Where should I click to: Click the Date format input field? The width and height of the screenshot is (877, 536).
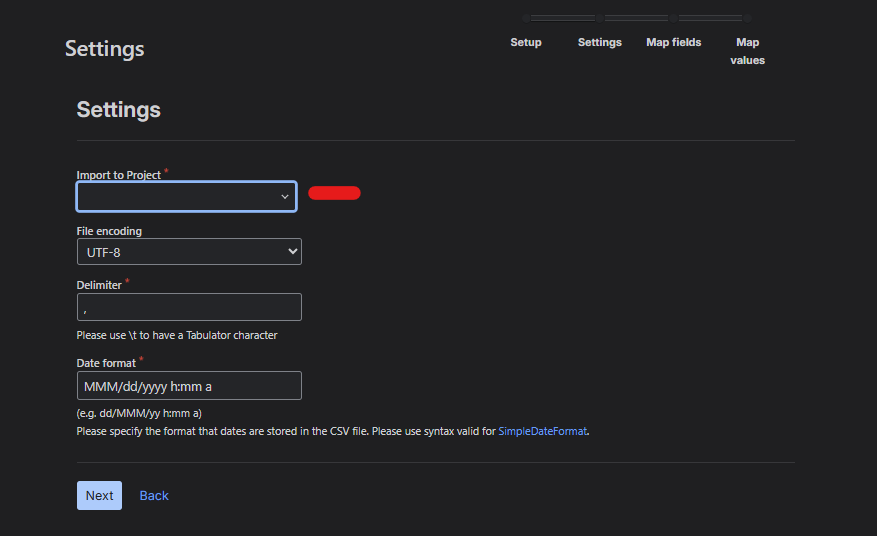[189, 385]
